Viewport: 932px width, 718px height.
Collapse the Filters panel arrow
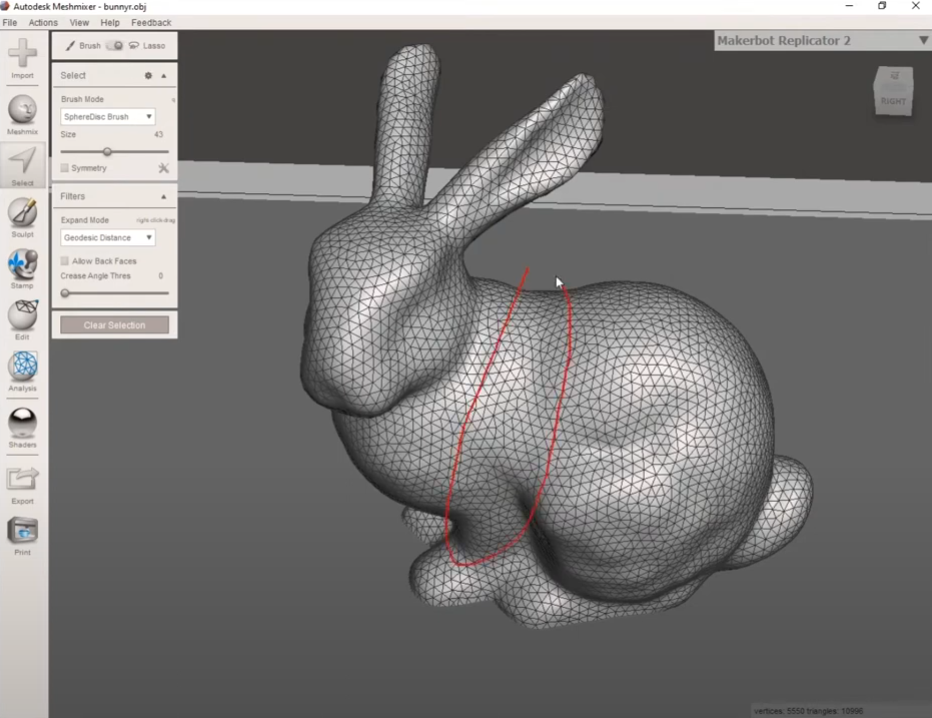coord(163,196)
